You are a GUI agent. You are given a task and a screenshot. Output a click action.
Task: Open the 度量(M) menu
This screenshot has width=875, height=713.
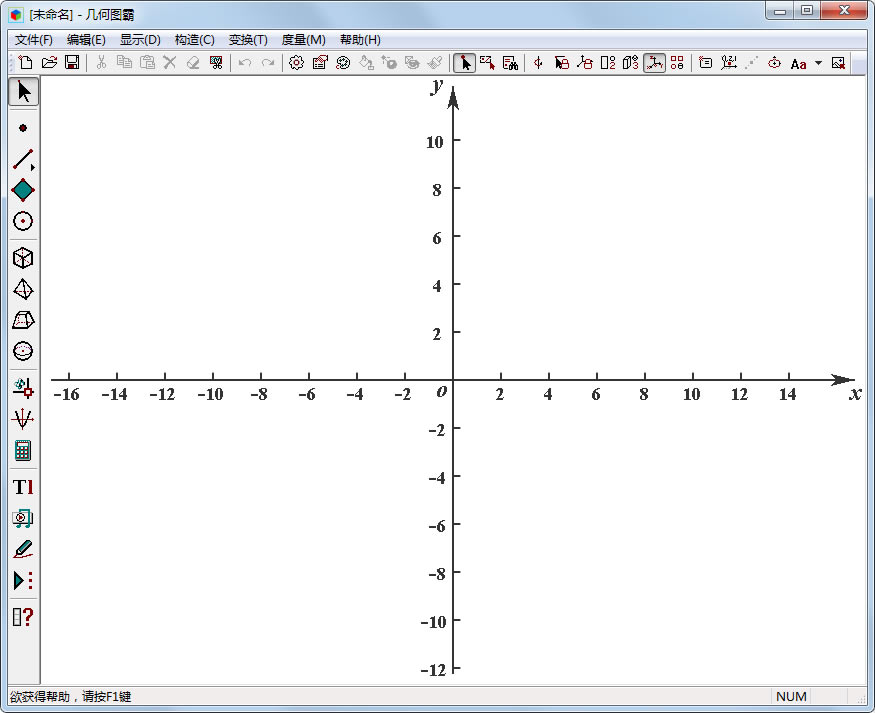[x=303, y=40]
